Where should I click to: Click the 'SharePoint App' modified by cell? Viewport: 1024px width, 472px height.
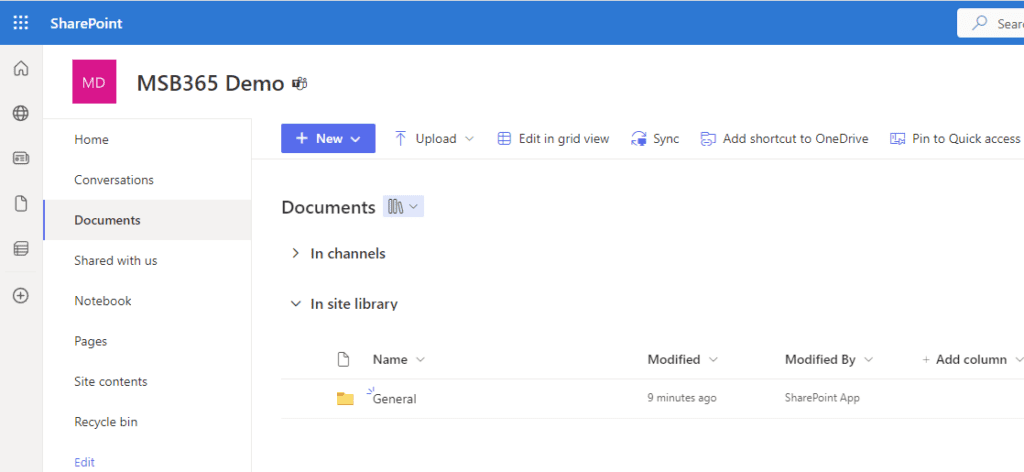[x=822, y=398]
